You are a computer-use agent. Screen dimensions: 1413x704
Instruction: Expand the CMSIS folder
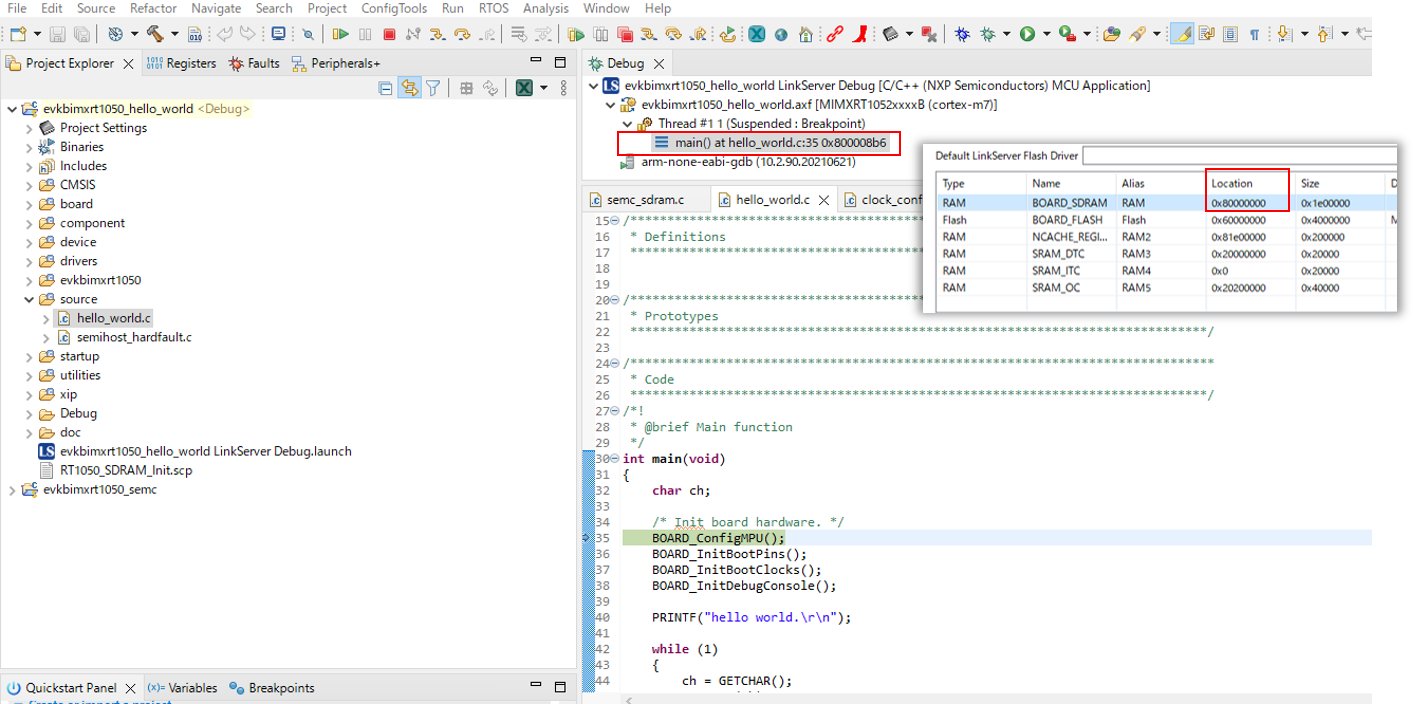[x=29, y=185]
